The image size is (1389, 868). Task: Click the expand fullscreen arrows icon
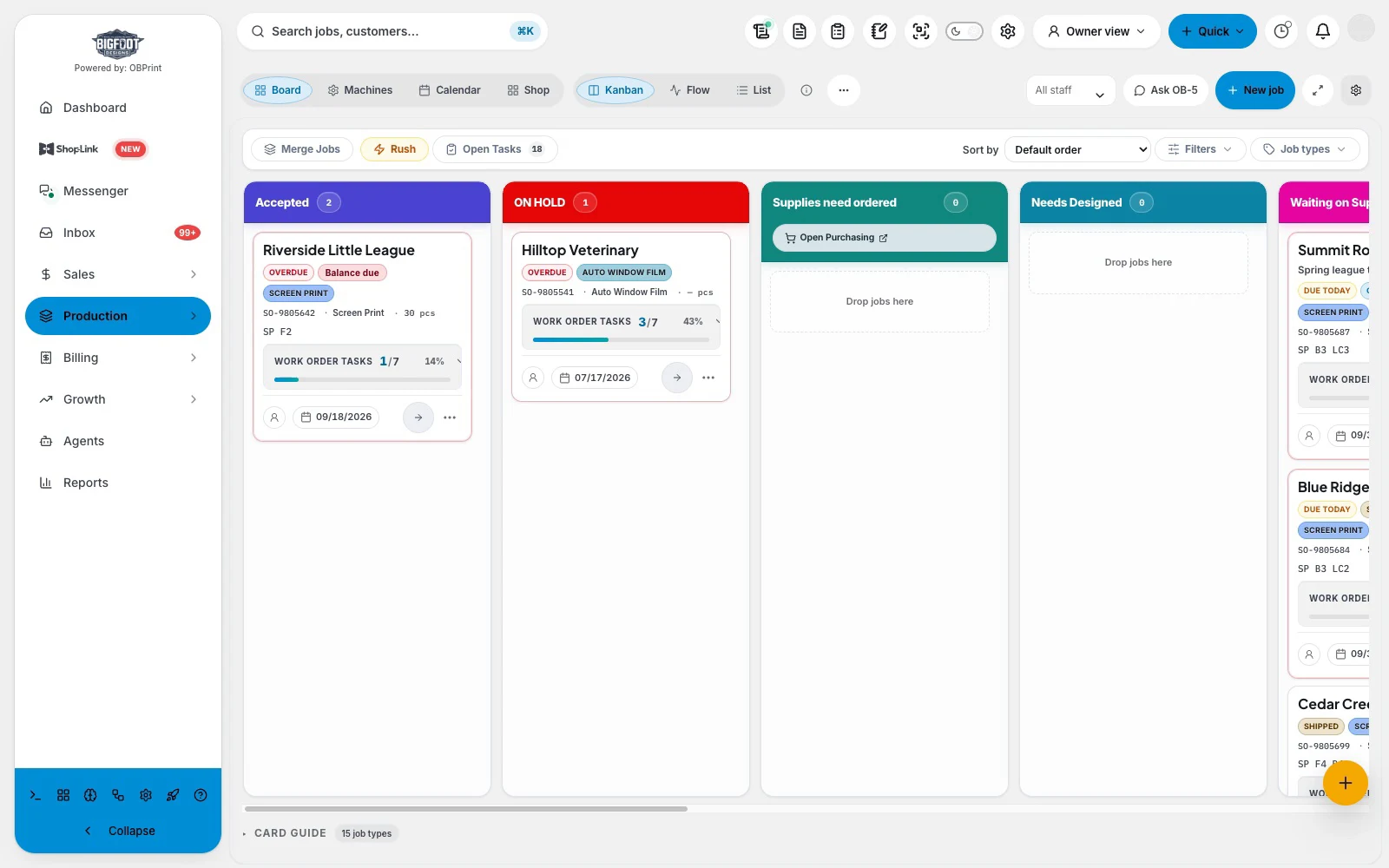point(1318,90)
